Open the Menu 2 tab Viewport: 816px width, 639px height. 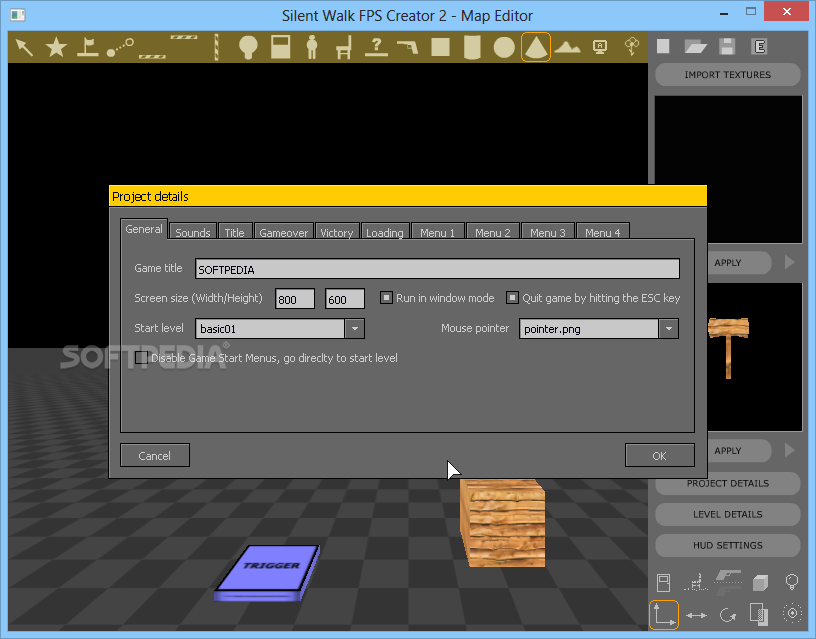tap(492, 232)
